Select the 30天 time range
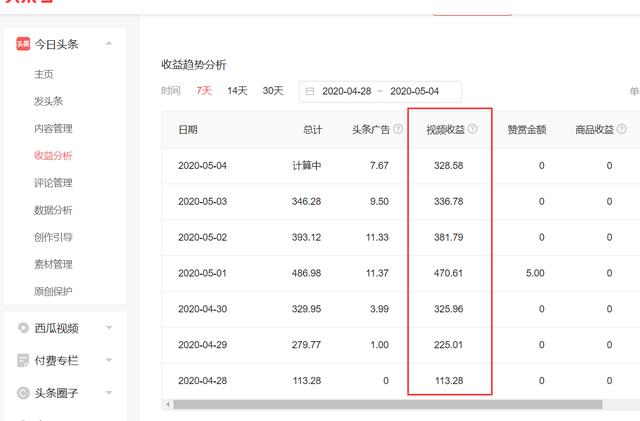The width and height of the screenshot is (640, 421). (x=273, y=91)
